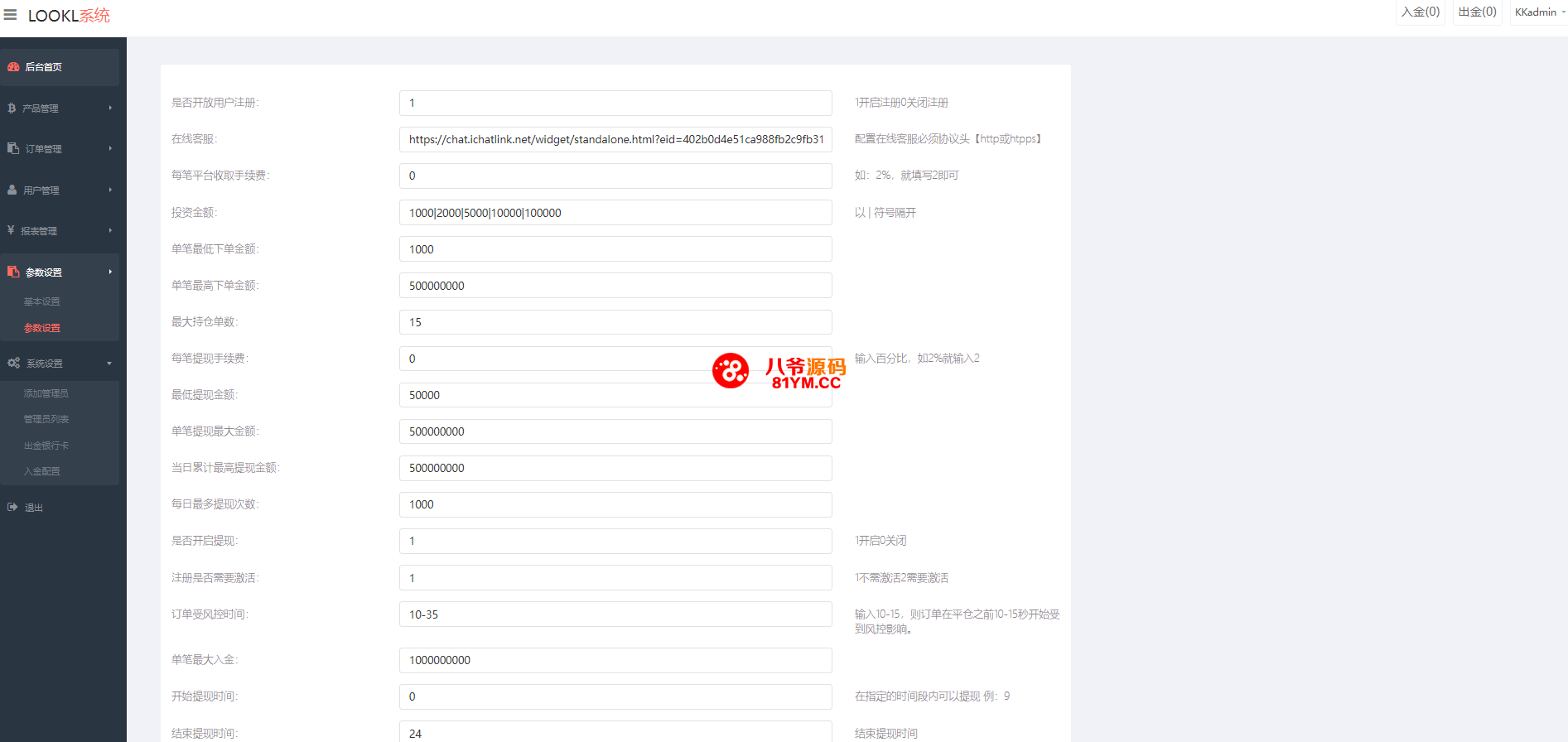Click the yen icon for 报表管理
Image resolution: width=1568 pixels, height=742 pixels.
tap(11, 231)
